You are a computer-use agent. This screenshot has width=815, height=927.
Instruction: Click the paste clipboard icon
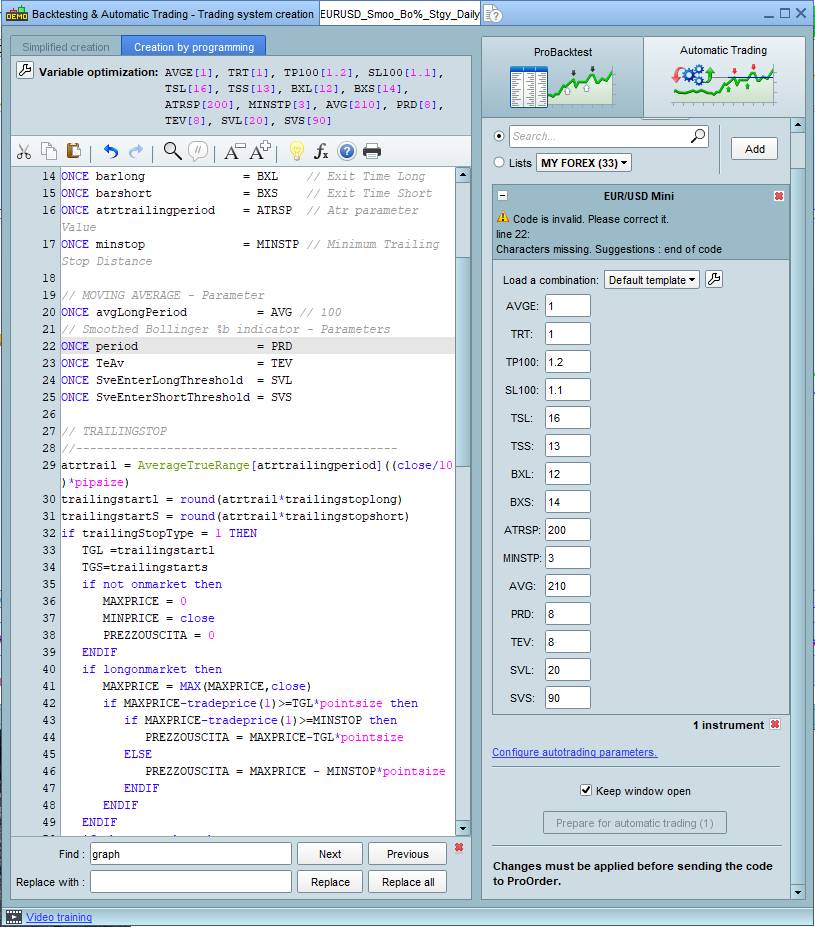(x=74, y=151)
